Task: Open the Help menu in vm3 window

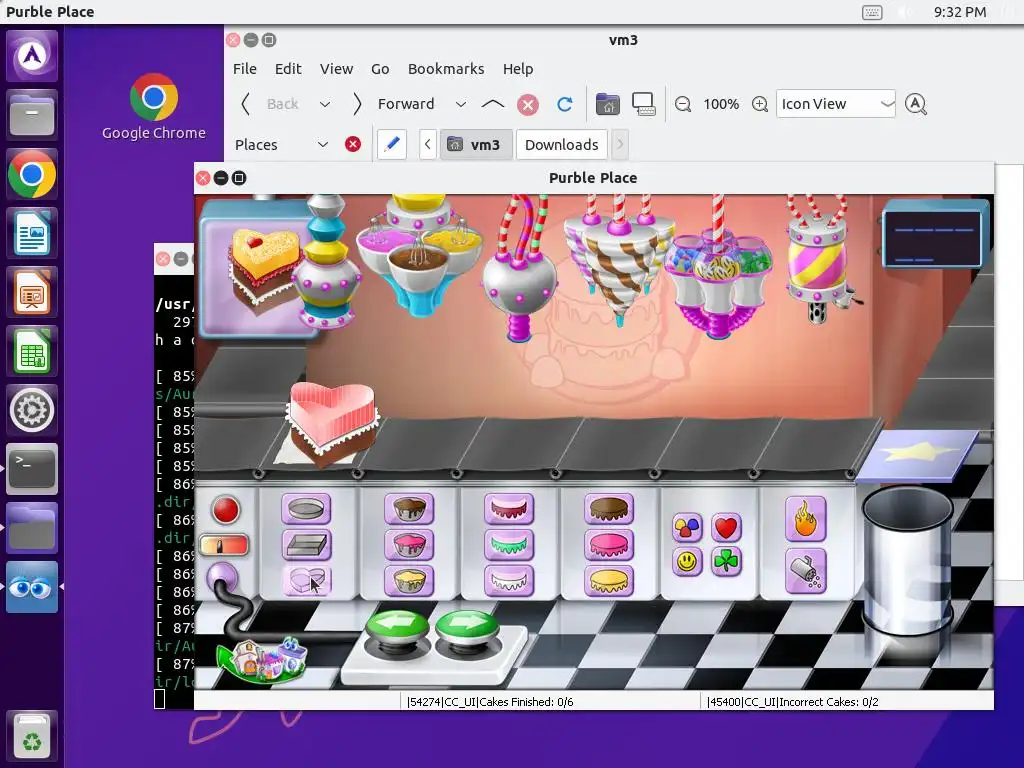Action: (x=518, y=69)
